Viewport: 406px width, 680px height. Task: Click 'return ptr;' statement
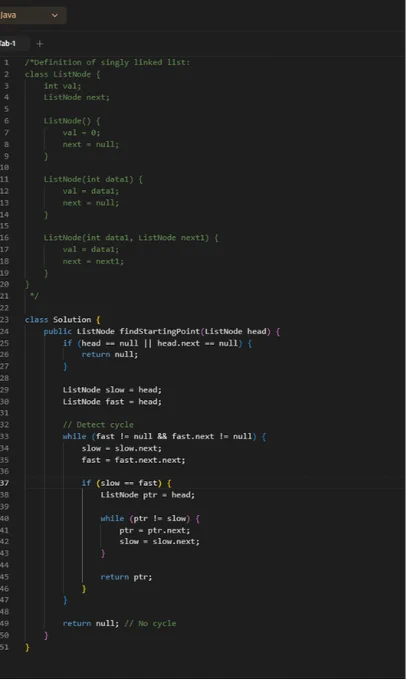[126, 577]
